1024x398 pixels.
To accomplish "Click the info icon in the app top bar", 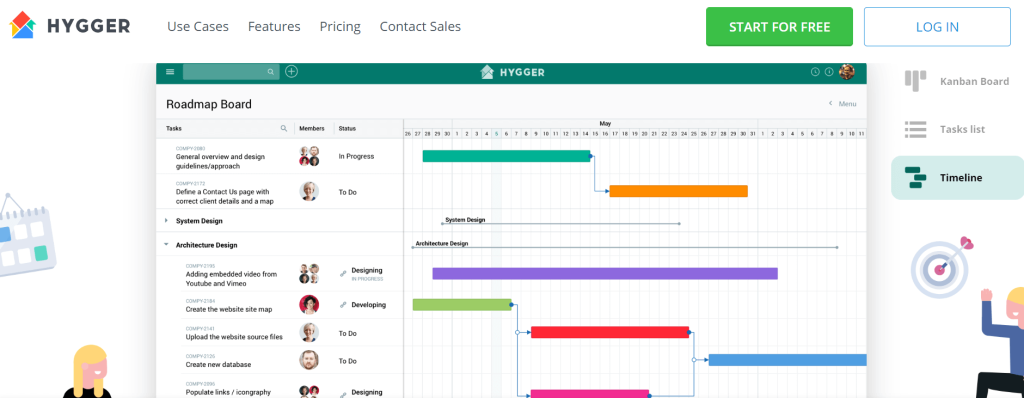I will point(829,72).
